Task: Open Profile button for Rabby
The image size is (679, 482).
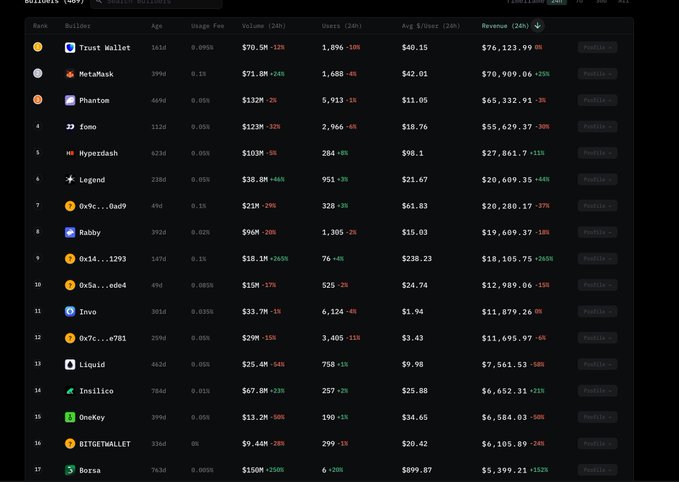Action: (x=597, y=232)
